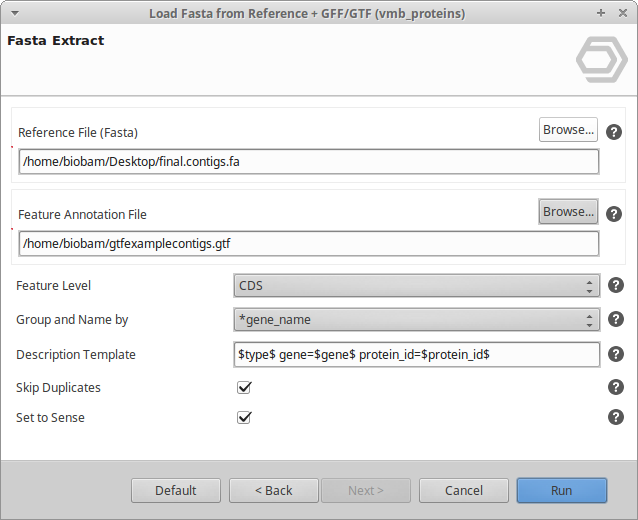
Task: Click help icon for Feature Annotation File
Action: click(x=614, y=214)
